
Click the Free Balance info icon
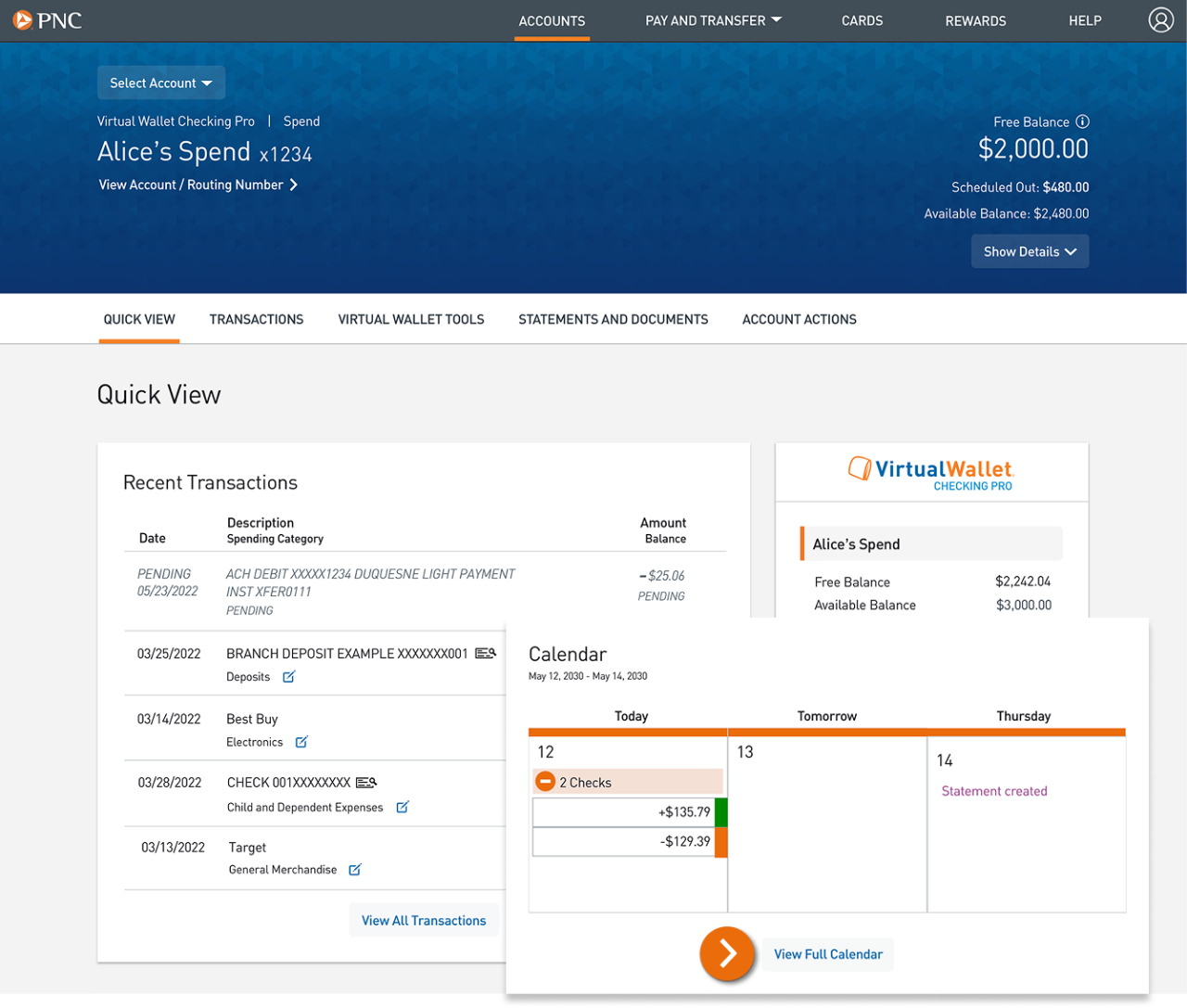point(1084,121)
